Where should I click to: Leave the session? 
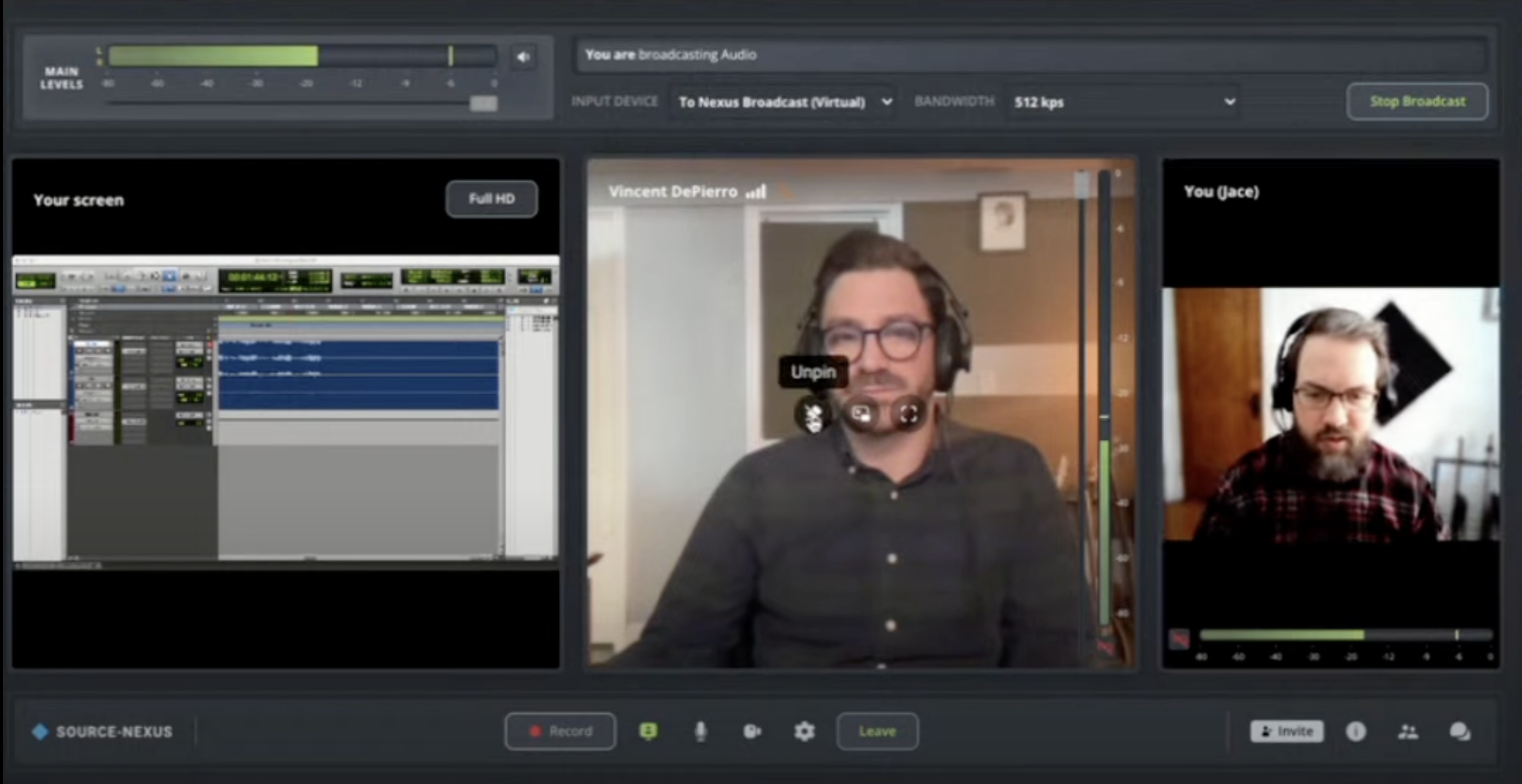tap(877, 731)
